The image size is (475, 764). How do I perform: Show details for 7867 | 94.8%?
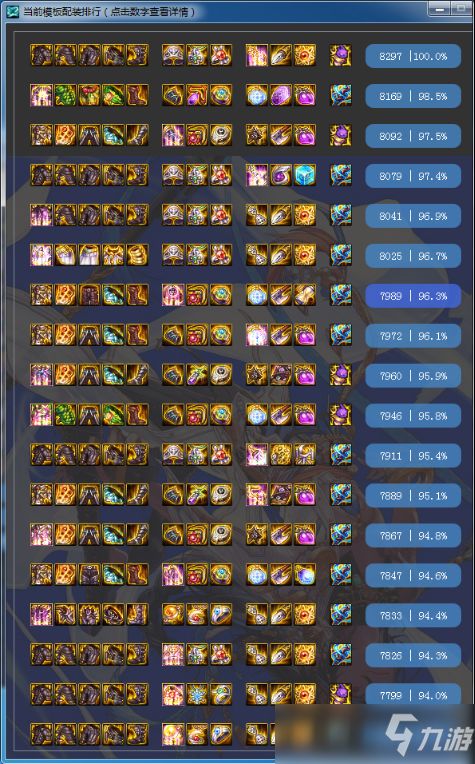(413, 535)
